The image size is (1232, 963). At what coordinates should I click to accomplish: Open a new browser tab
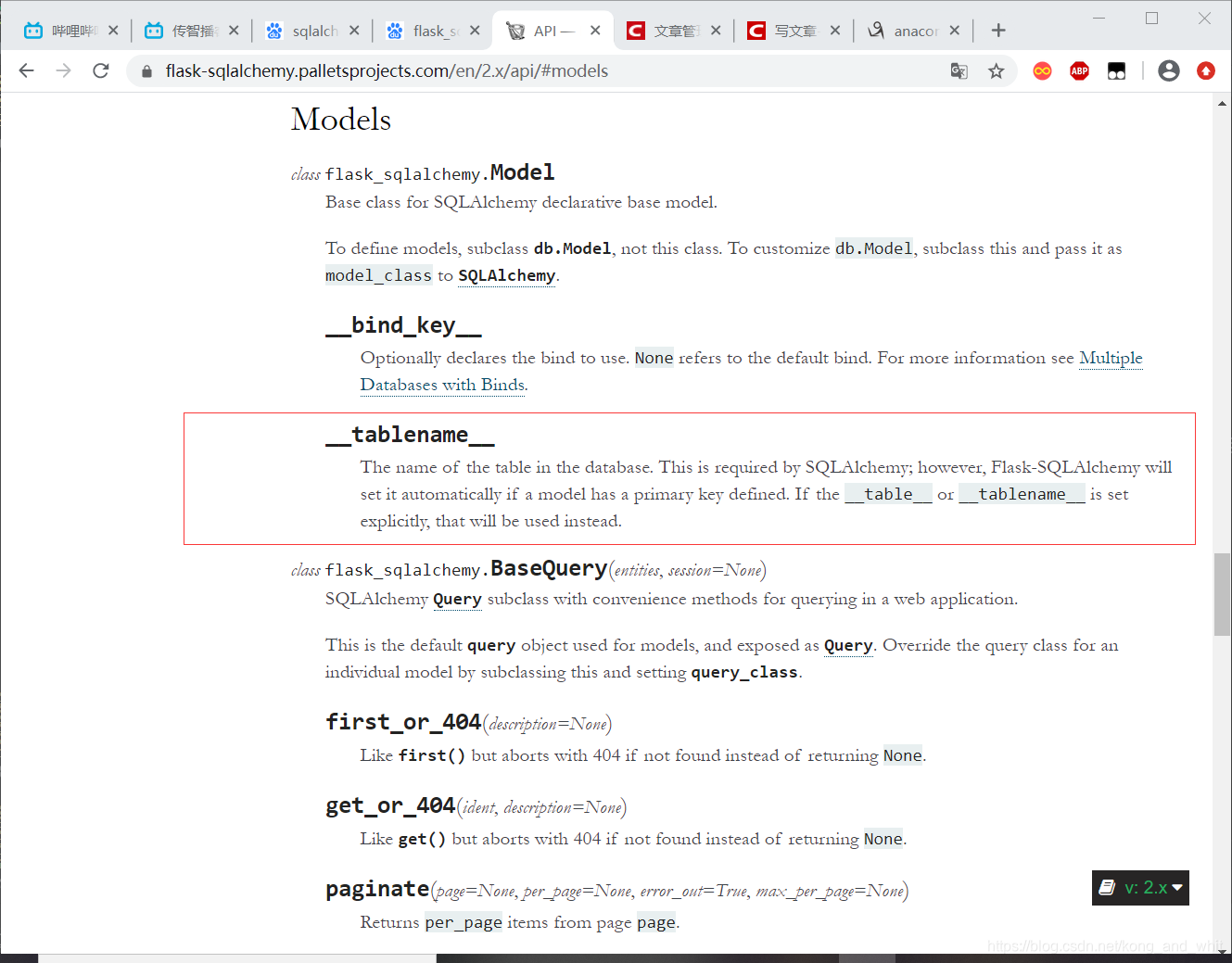(x=998, y=30)
